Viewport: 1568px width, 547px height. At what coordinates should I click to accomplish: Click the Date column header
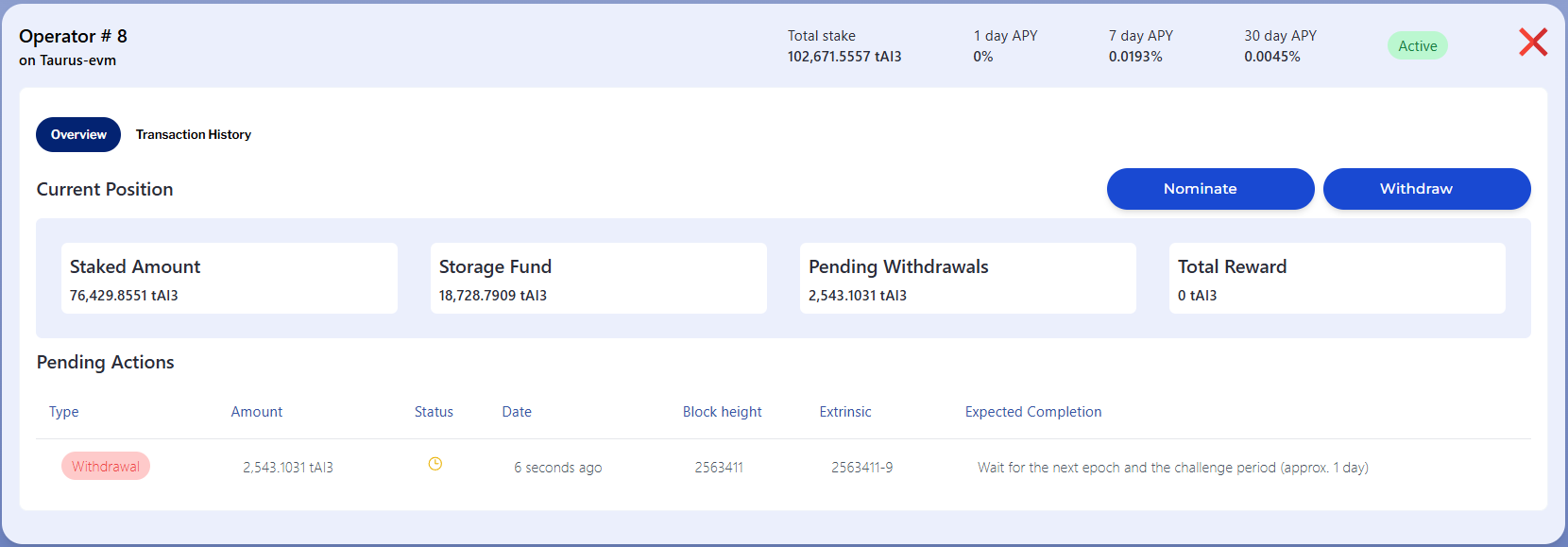[x=517, y=412]
